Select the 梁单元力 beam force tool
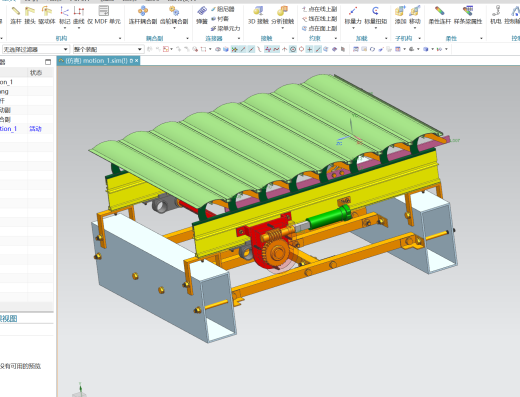 click(225, 28)
